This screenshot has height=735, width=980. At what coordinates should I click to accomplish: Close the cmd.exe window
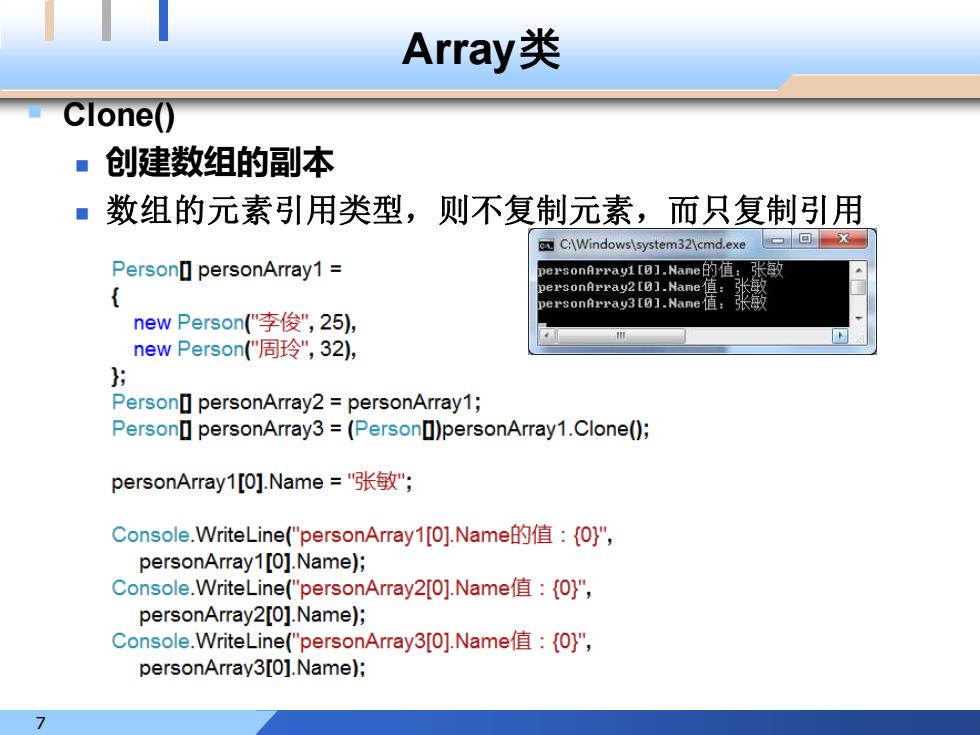843,239
